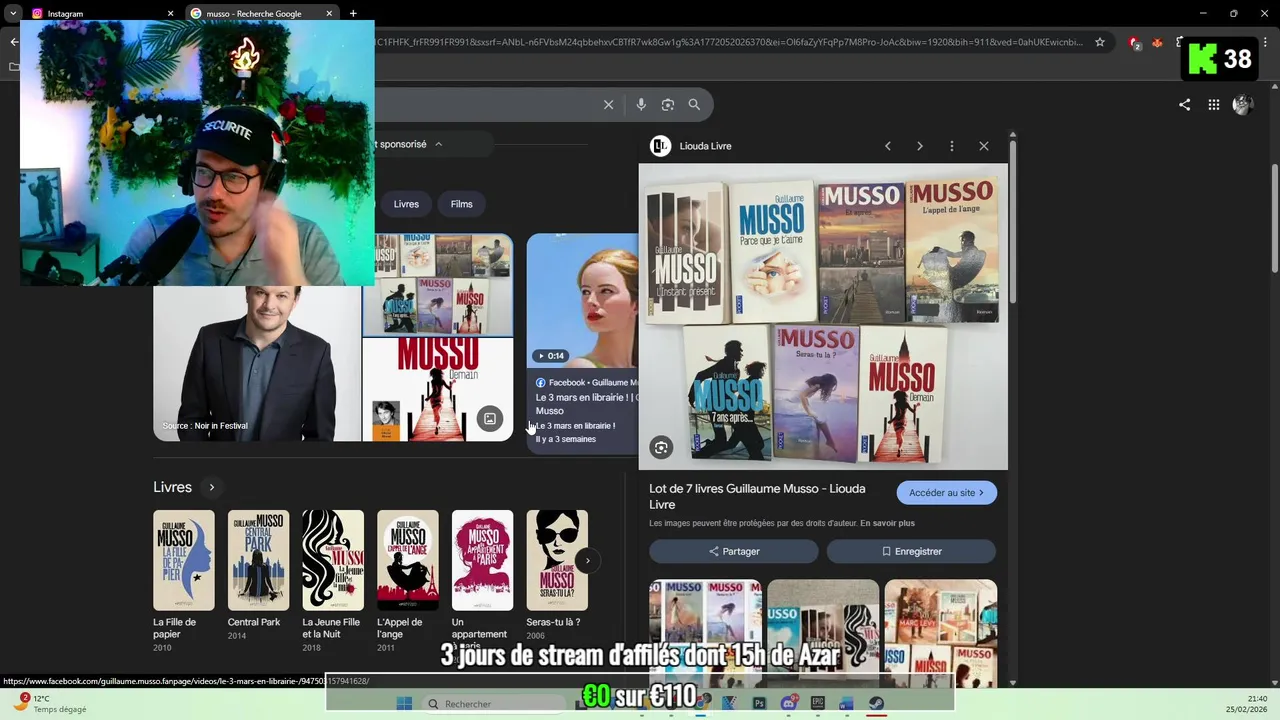Image resolution: width=1280 pixels, height=720 pixels.
Task: Open Epic Games from the taskbar
Action: (817, 704)
